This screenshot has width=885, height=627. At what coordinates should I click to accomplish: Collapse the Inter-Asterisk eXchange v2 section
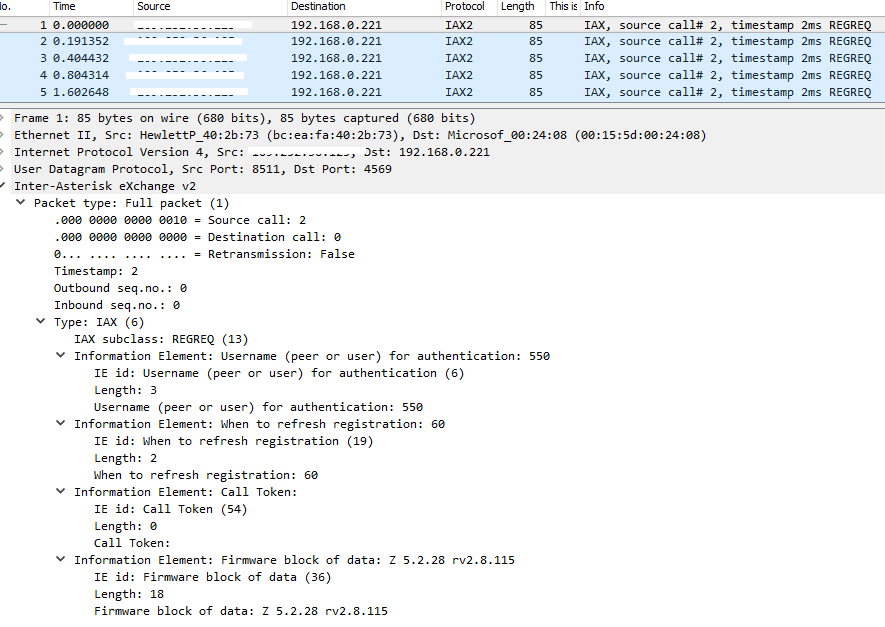(x=5, y=186)
